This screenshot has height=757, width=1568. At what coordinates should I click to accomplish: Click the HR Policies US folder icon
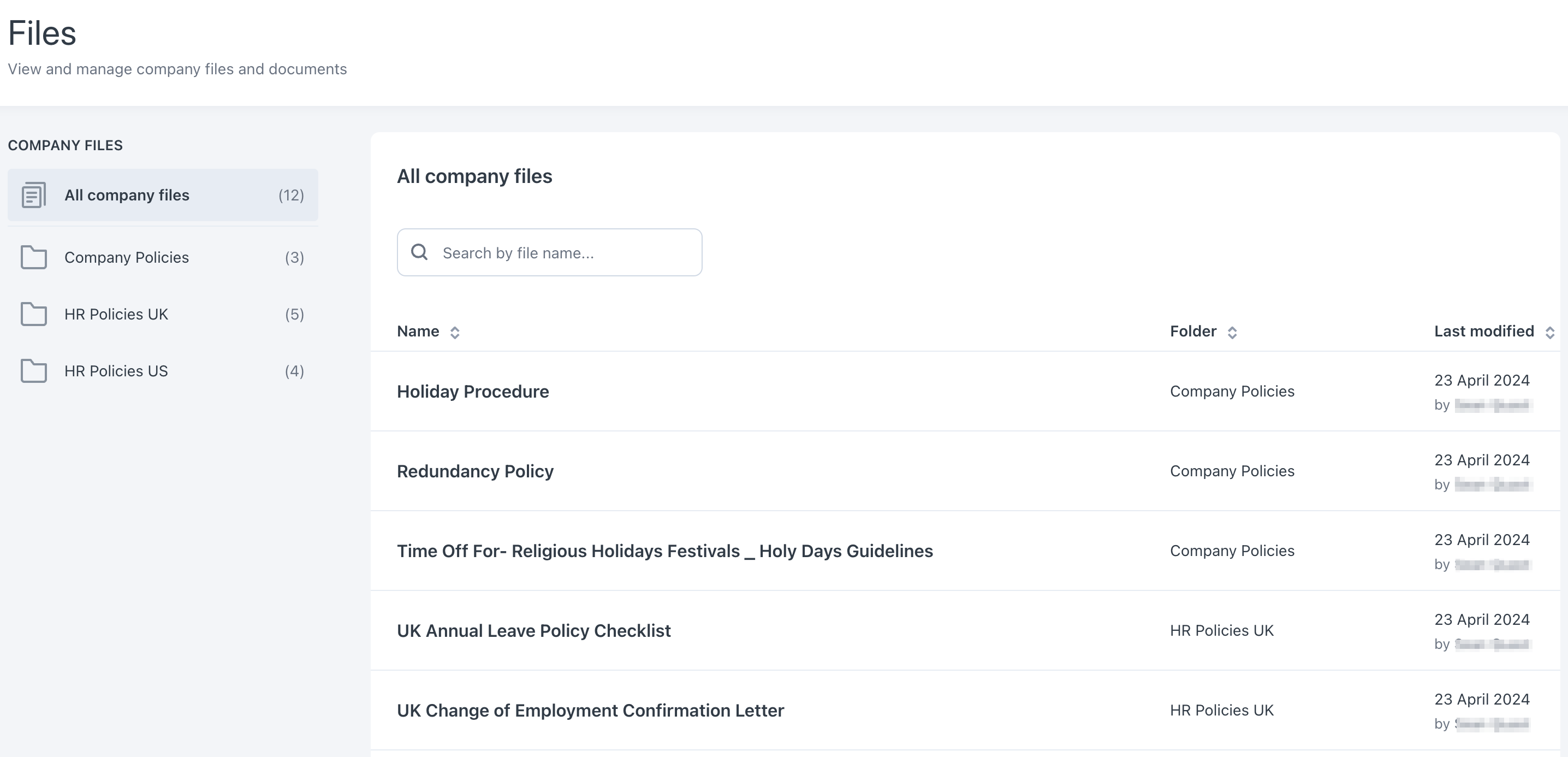click(x=33, y=370)
